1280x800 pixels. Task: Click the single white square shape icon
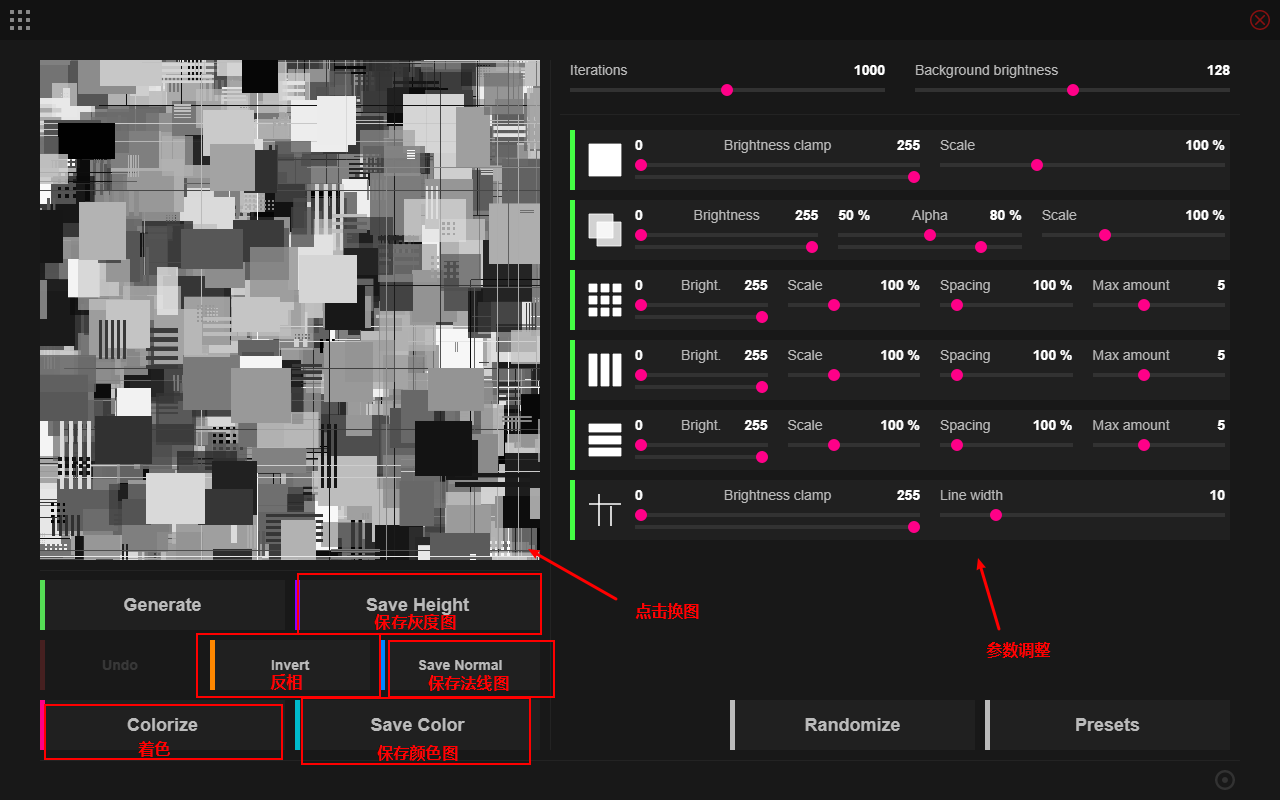[604, 160]
